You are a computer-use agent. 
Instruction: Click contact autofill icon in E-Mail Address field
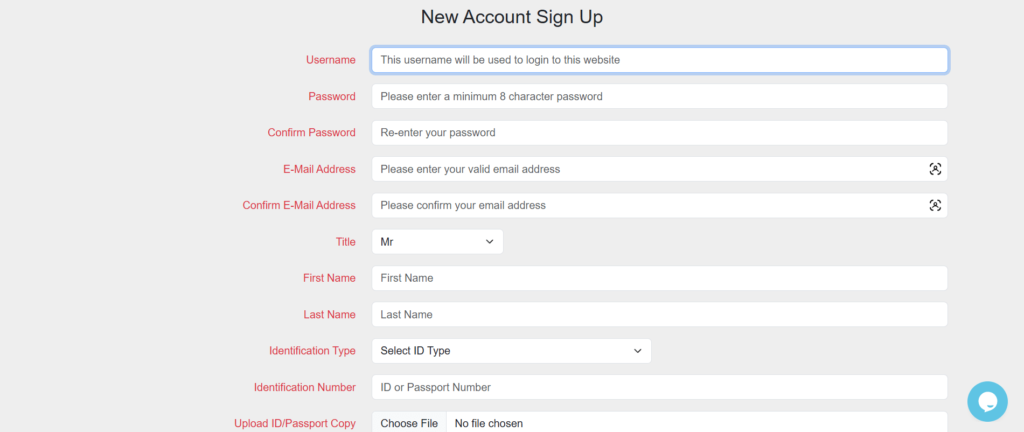tap(935, 169)
